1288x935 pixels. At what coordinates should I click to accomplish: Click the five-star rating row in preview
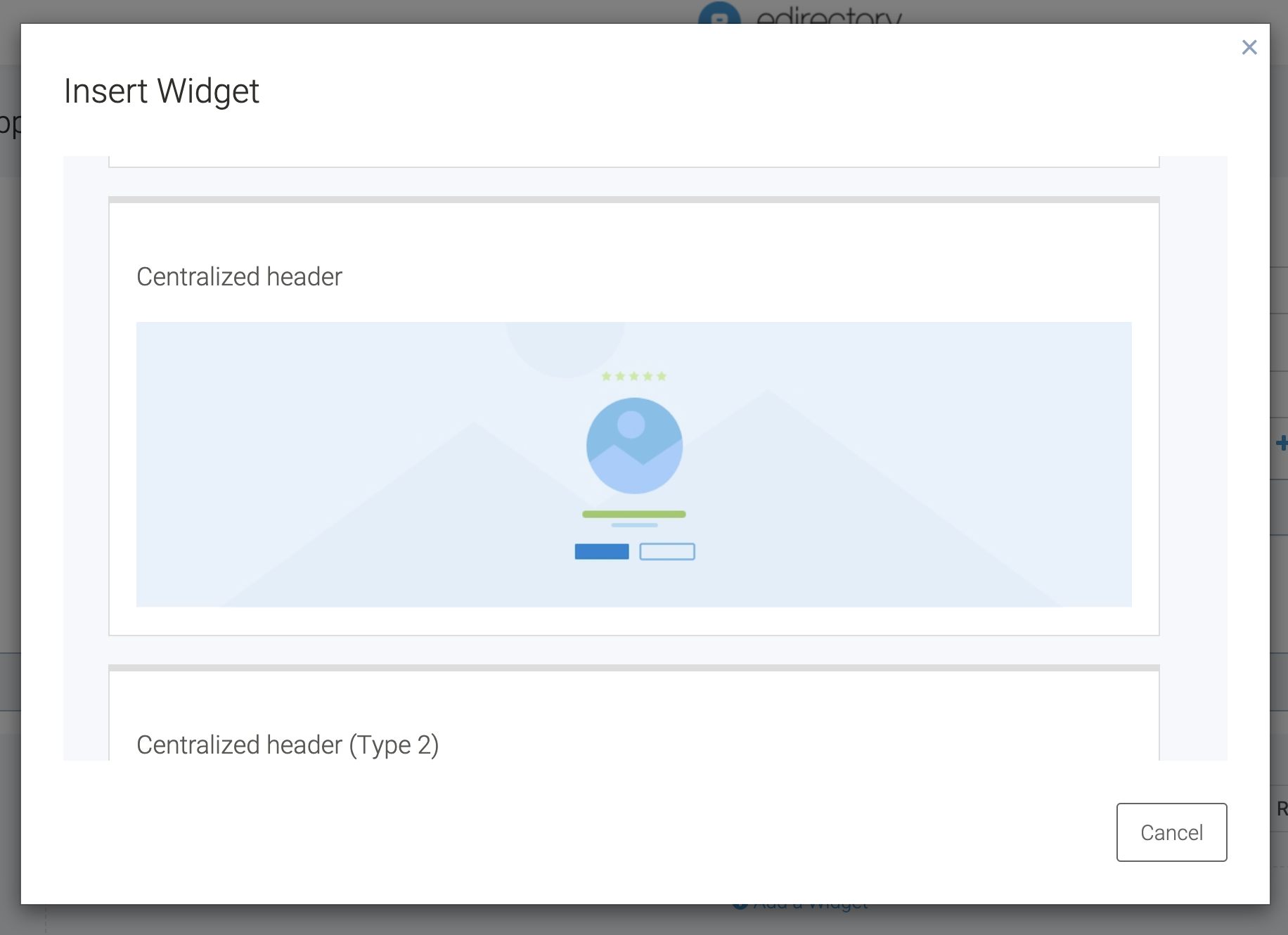(633, 376)
